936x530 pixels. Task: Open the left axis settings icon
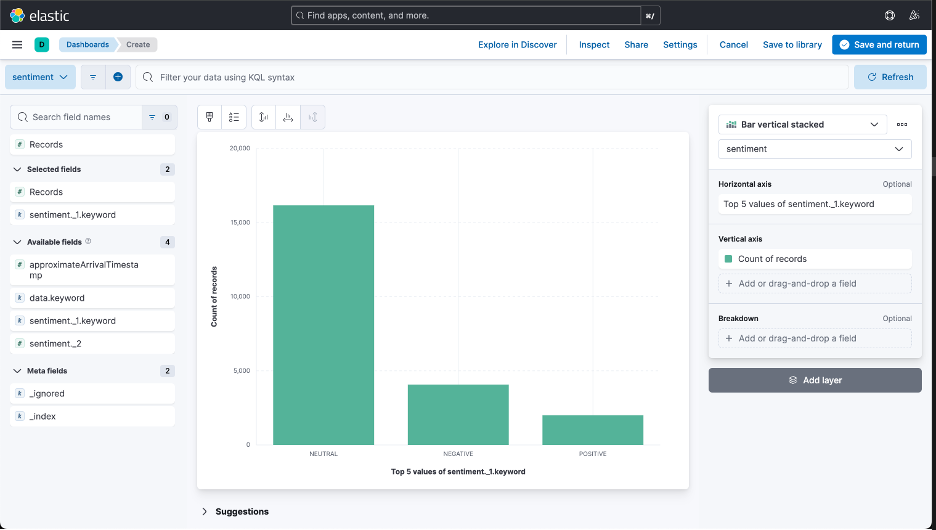pos(263,117)
